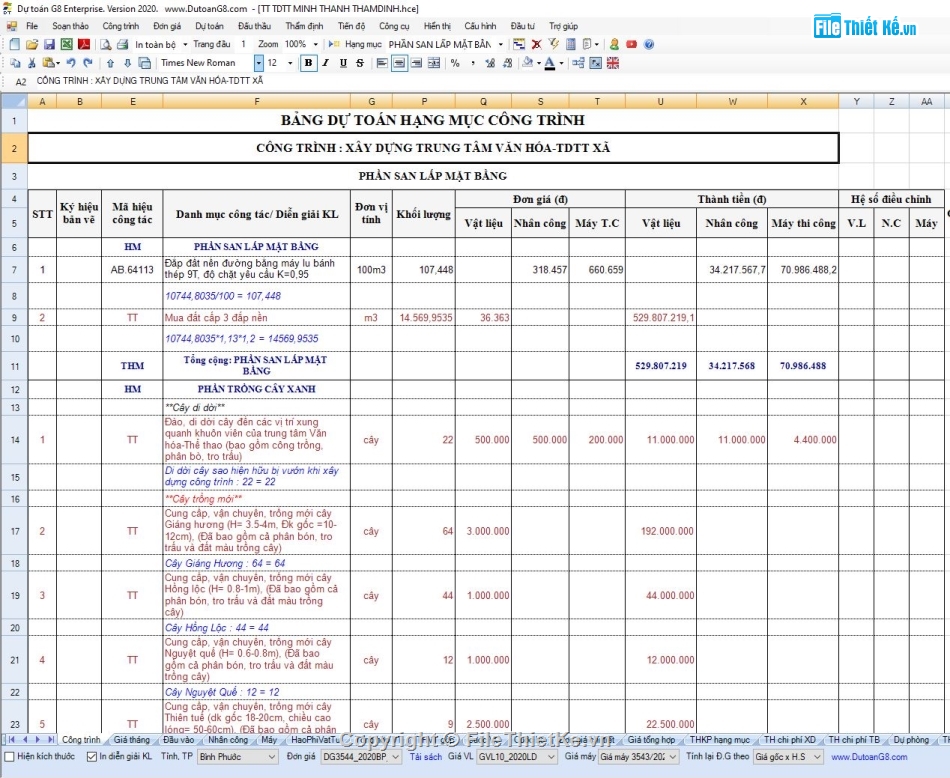Viewport: 950px width, 778px height.
Task: Open the fill color bucket picker
Action: pyautogui.click(x=528, y=63)
